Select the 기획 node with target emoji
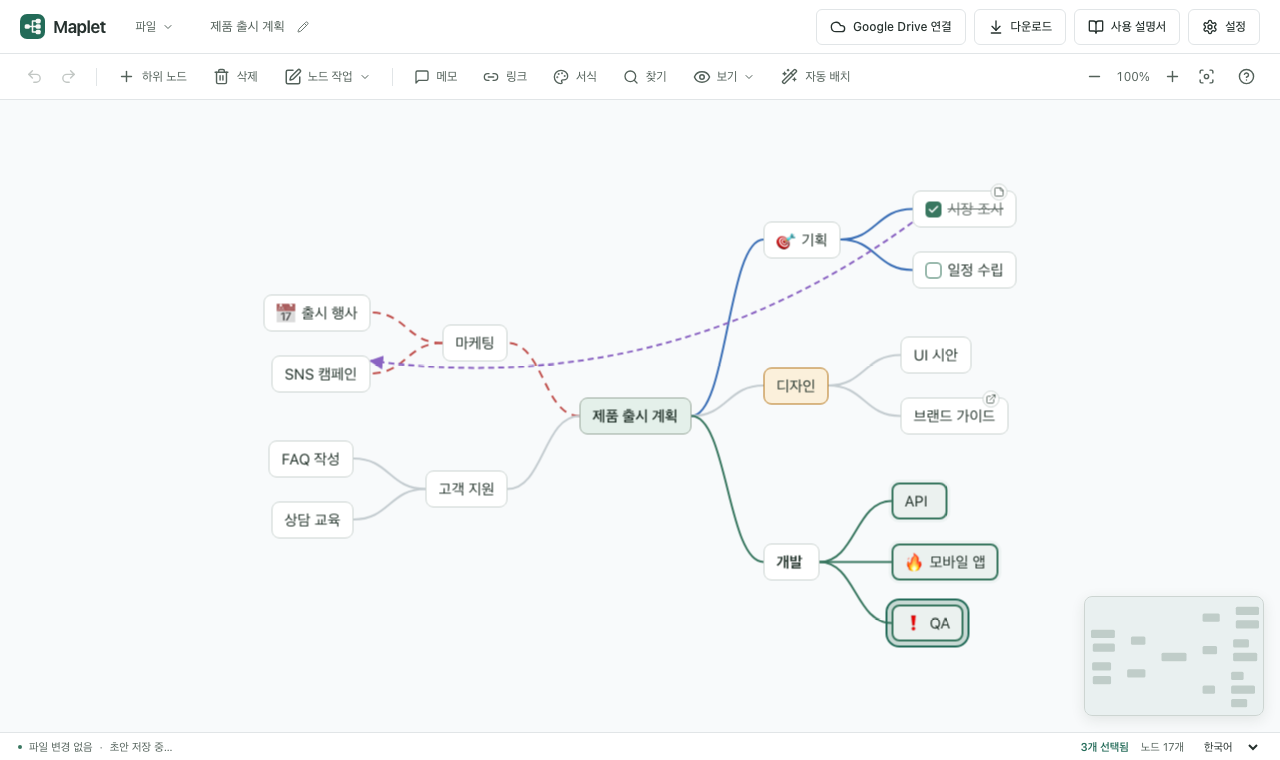 802,240
